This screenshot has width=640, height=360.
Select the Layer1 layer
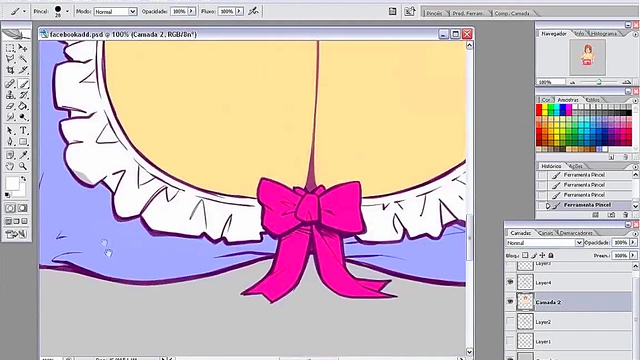point(573,341)
